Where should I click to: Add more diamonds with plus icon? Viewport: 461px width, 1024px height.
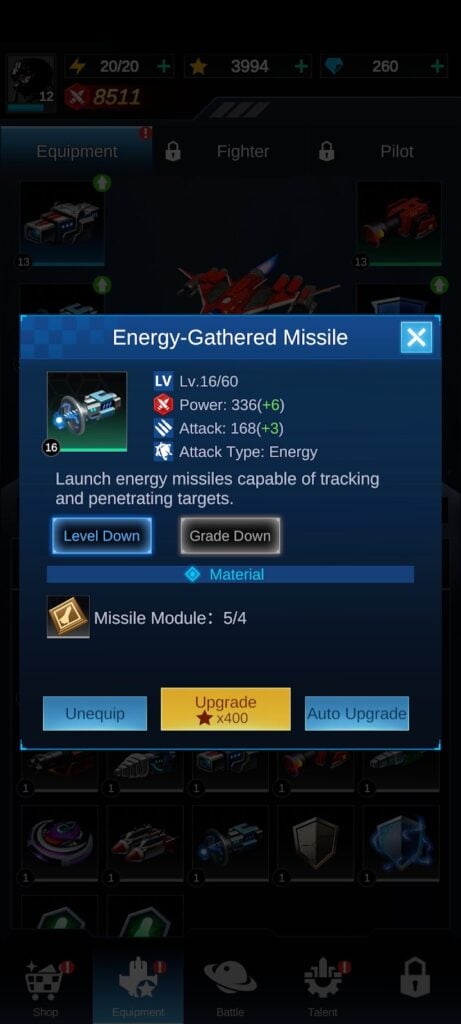click(437, 66)
